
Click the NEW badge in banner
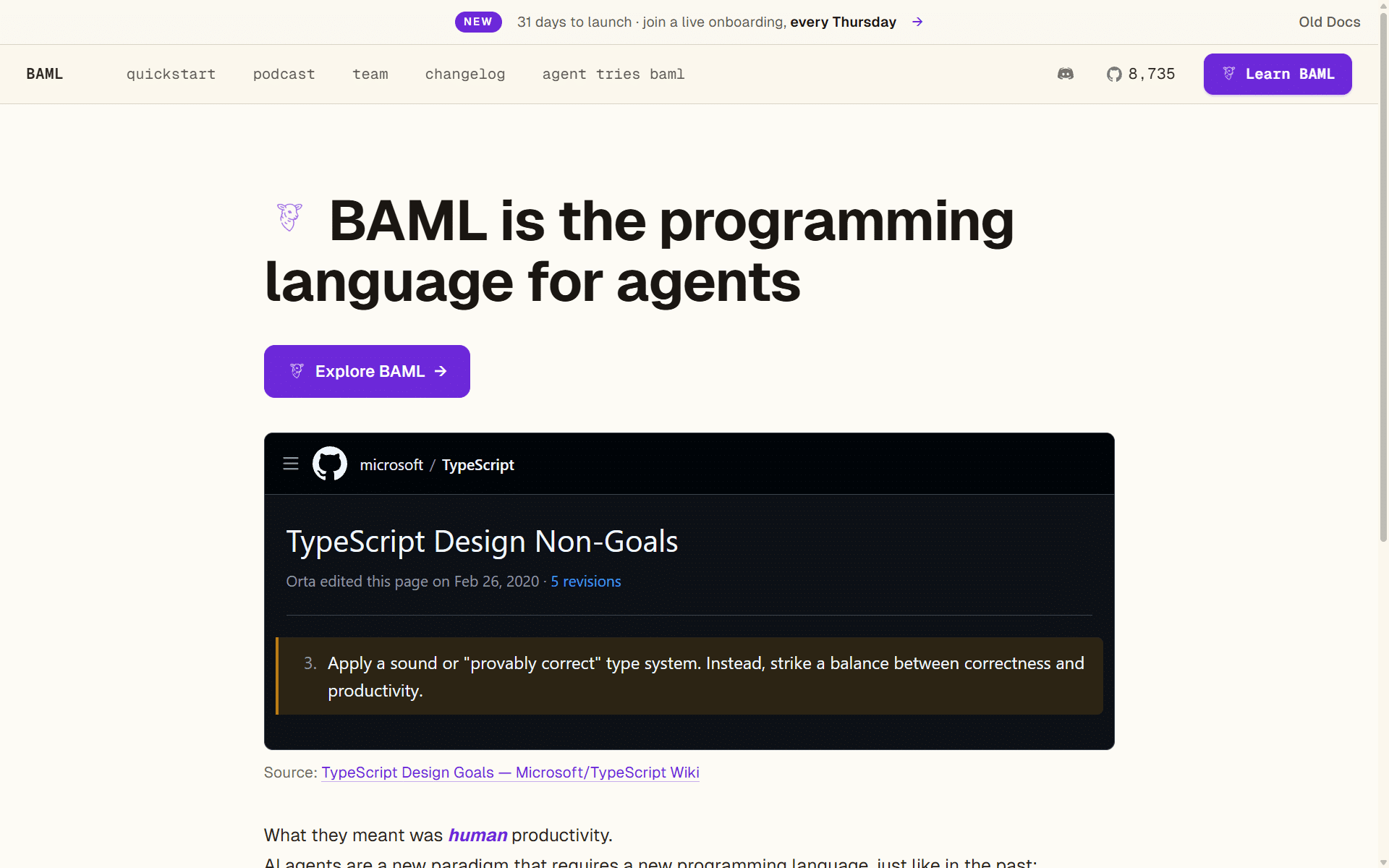pos(478,22)
